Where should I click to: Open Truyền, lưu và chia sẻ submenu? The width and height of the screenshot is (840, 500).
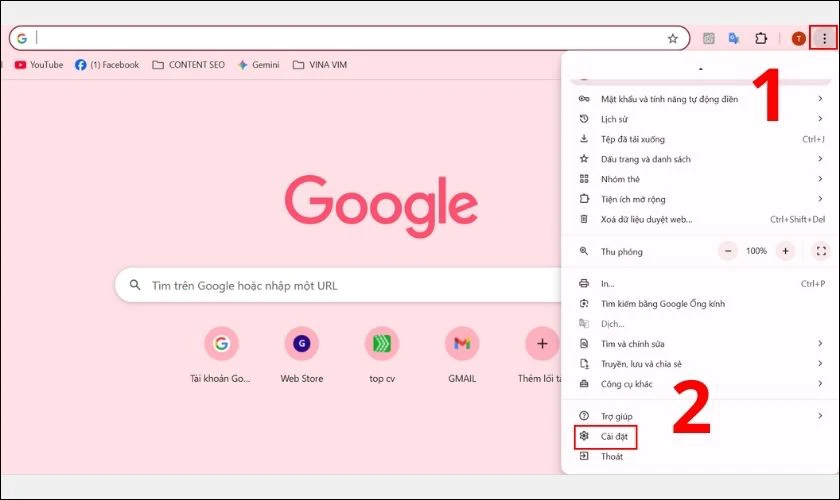(700, 364)
